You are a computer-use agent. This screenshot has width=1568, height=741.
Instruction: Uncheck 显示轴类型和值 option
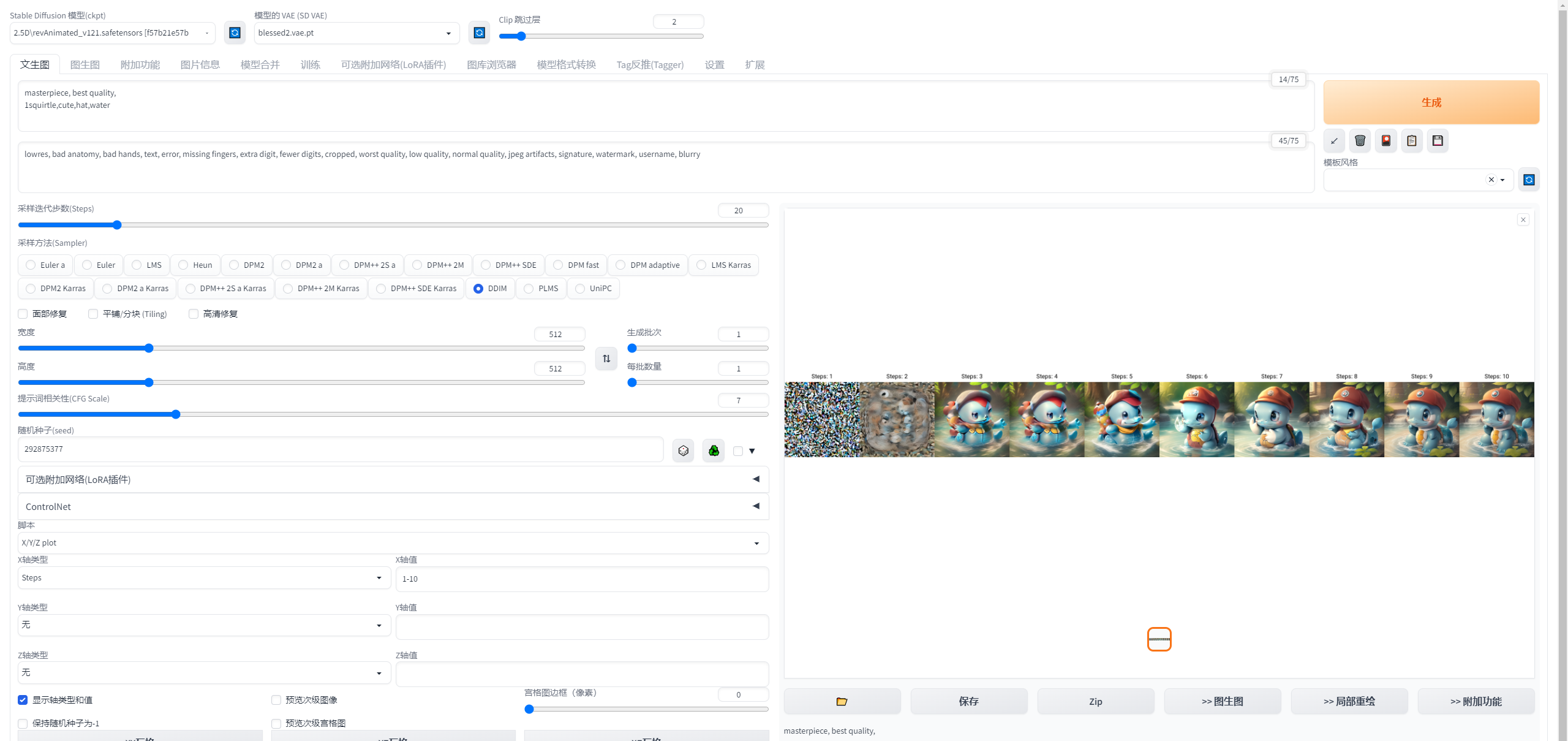point(23,700)
